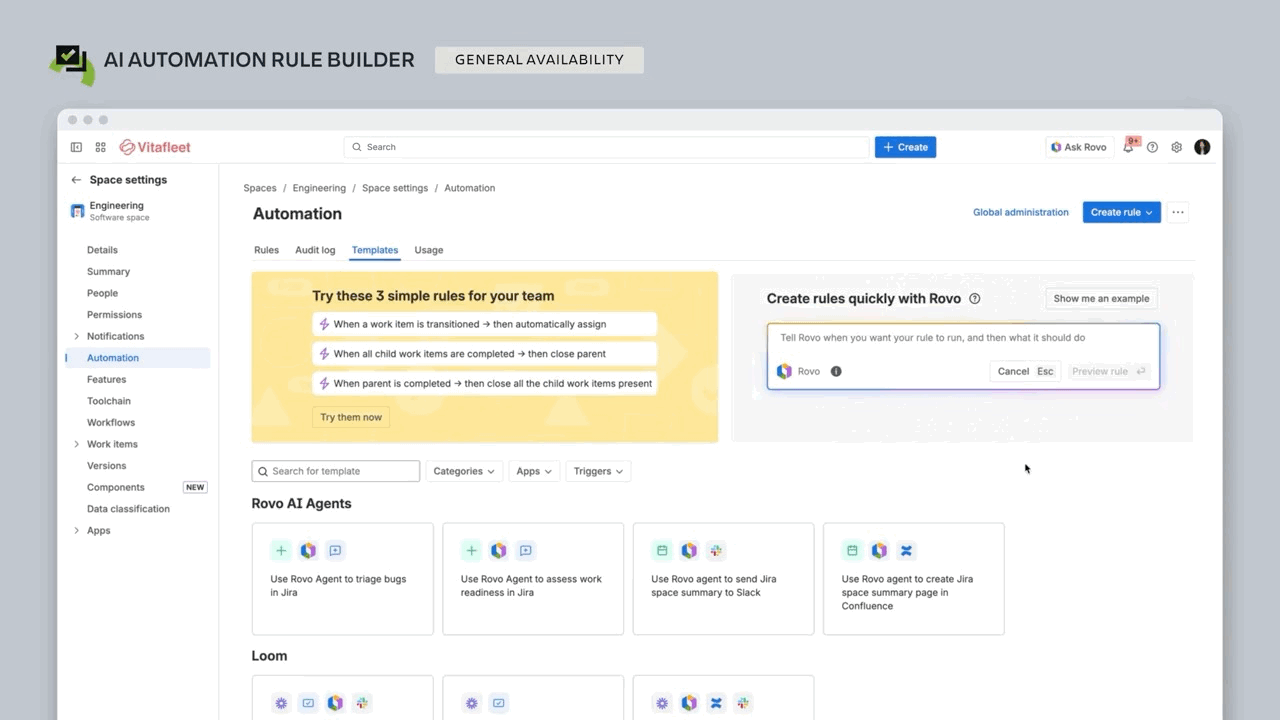Open the notifications bell

coord(1128,147)
